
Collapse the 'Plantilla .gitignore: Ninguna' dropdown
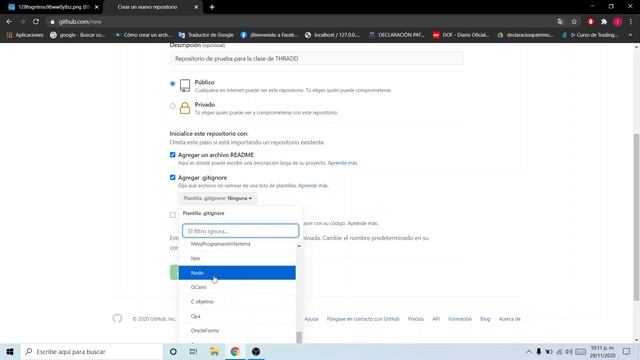pyautogui.click(x=218, y=198)
